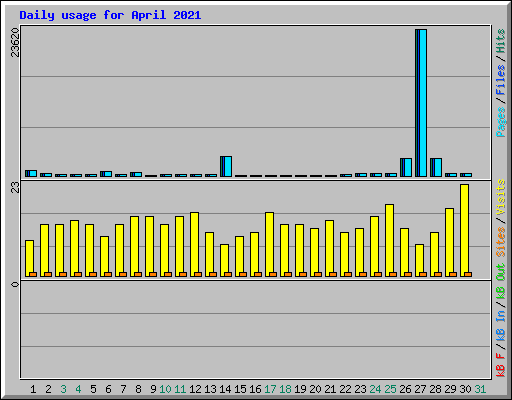Click the hits bar for day 26
The width and height of the screenshot is (512, 400).
(406, 167)
